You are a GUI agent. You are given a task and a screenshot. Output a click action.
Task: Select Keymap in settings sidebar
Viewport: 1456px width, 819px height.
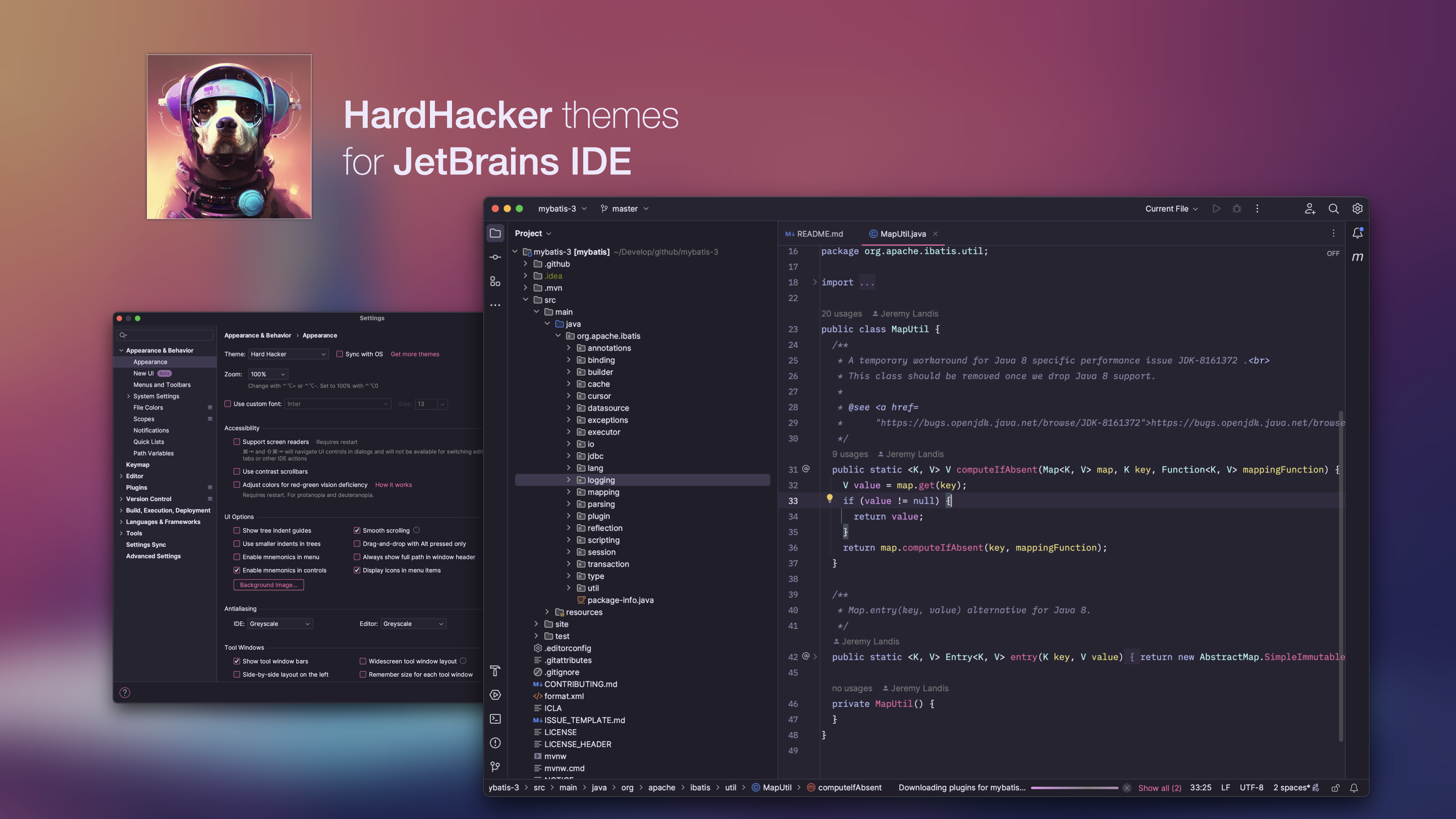point(137,464)
